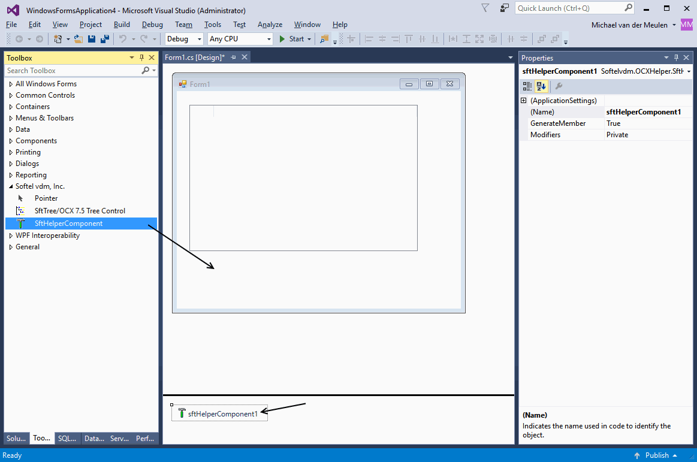This screenshot has height=462, width=697.
Task: Click the Publish button in status bar
Action: click(656, 455)
